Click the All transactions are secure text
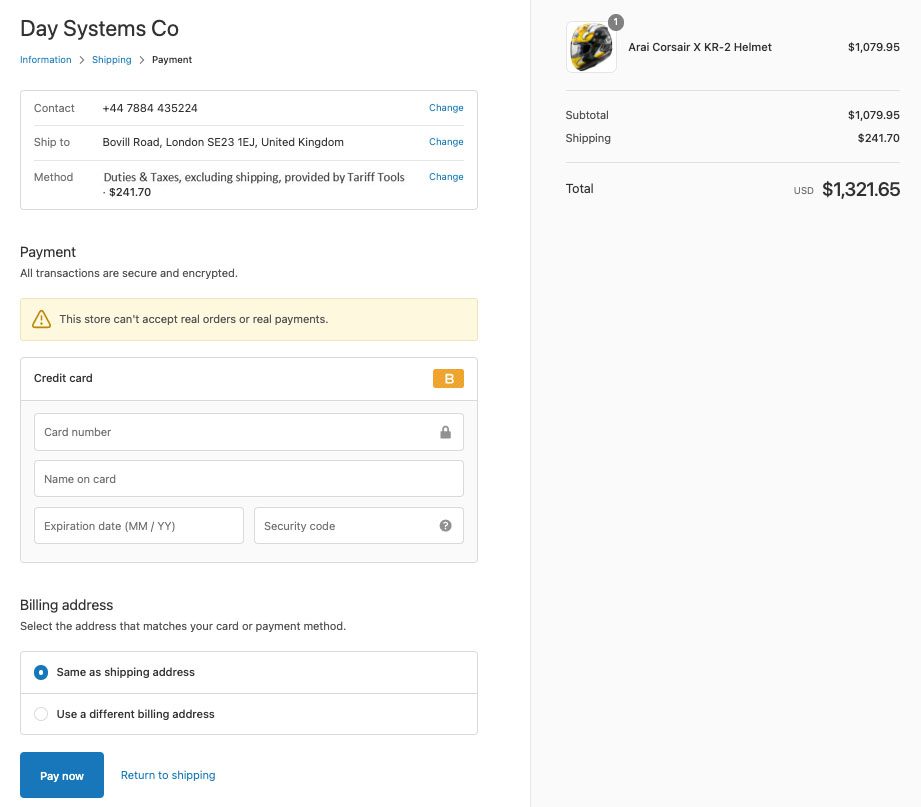This screenshot has height=807, width=921. click(129, 273)
